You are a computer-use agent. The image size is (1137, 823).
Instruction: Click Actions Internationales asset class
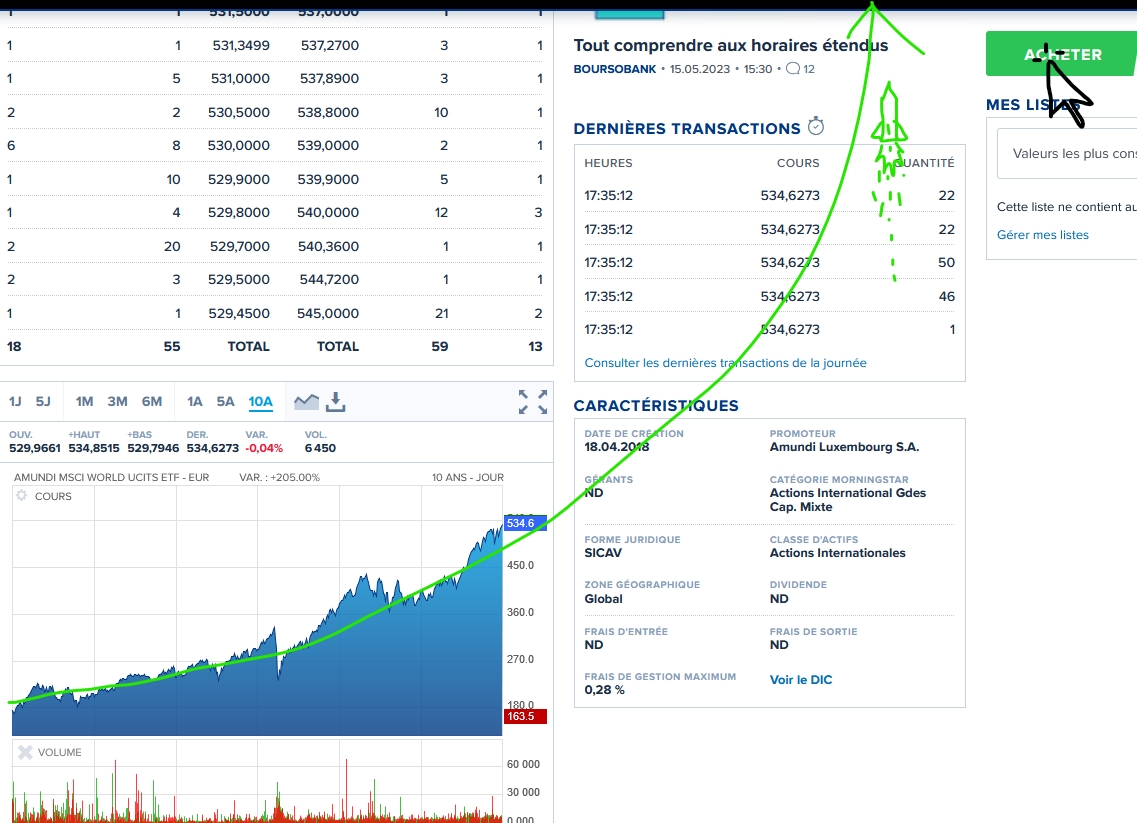(x=838, y=553)
